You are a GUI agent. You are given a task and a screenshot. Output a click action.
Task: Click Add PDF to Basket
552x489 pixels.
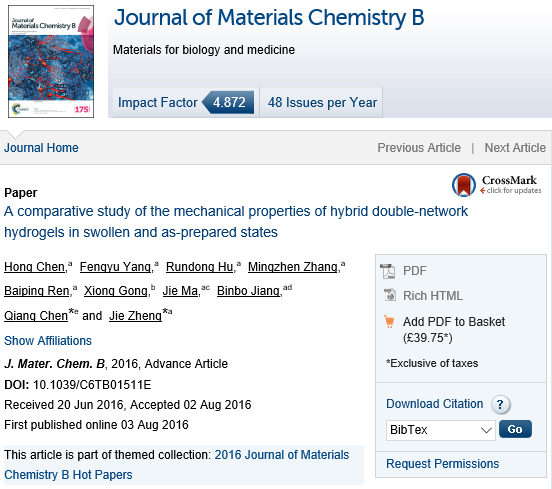[454, 321]
